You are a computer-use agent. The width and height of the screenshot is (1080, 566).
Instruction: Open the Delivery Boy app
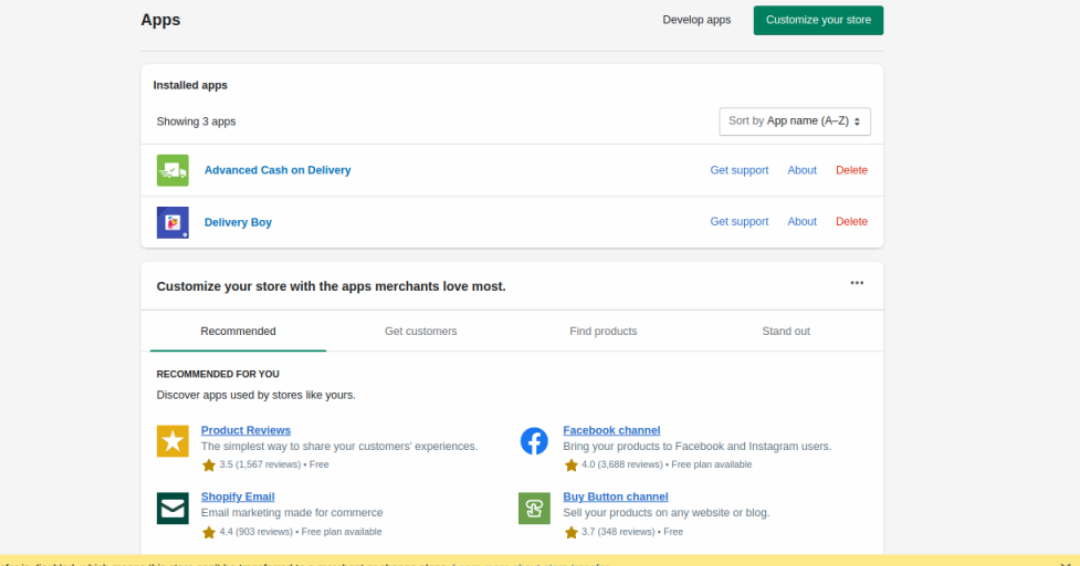pyautogui.click(x=238, y=222)
